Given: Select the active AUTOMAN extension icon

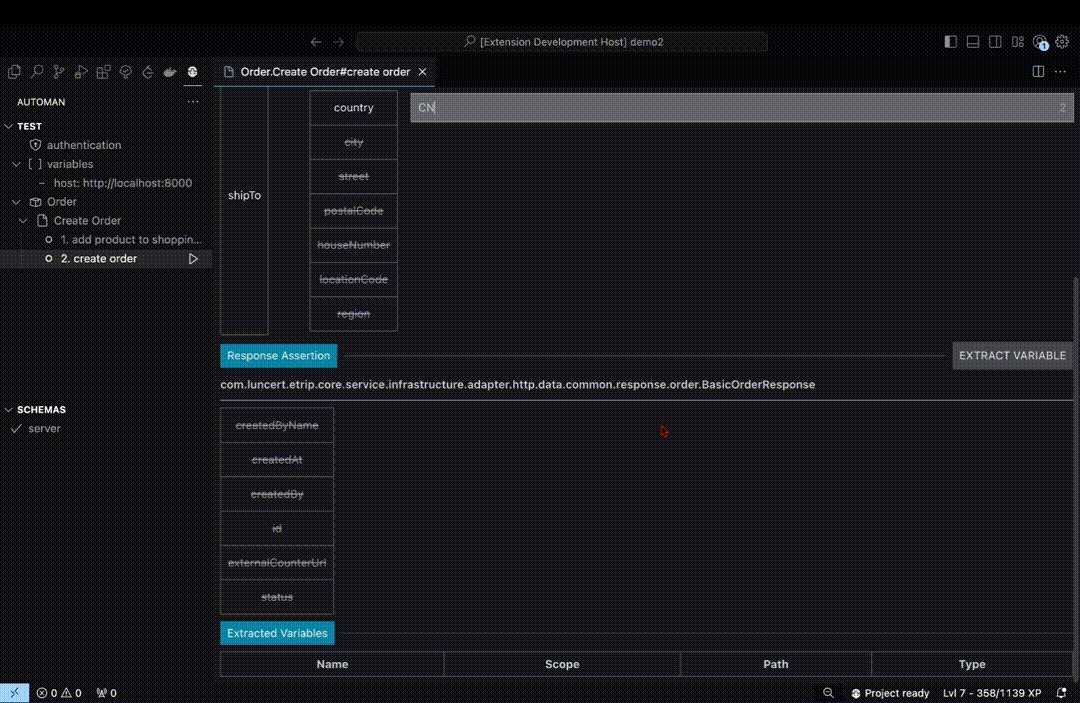Looking at the screenshot, I should click(192, 71).
